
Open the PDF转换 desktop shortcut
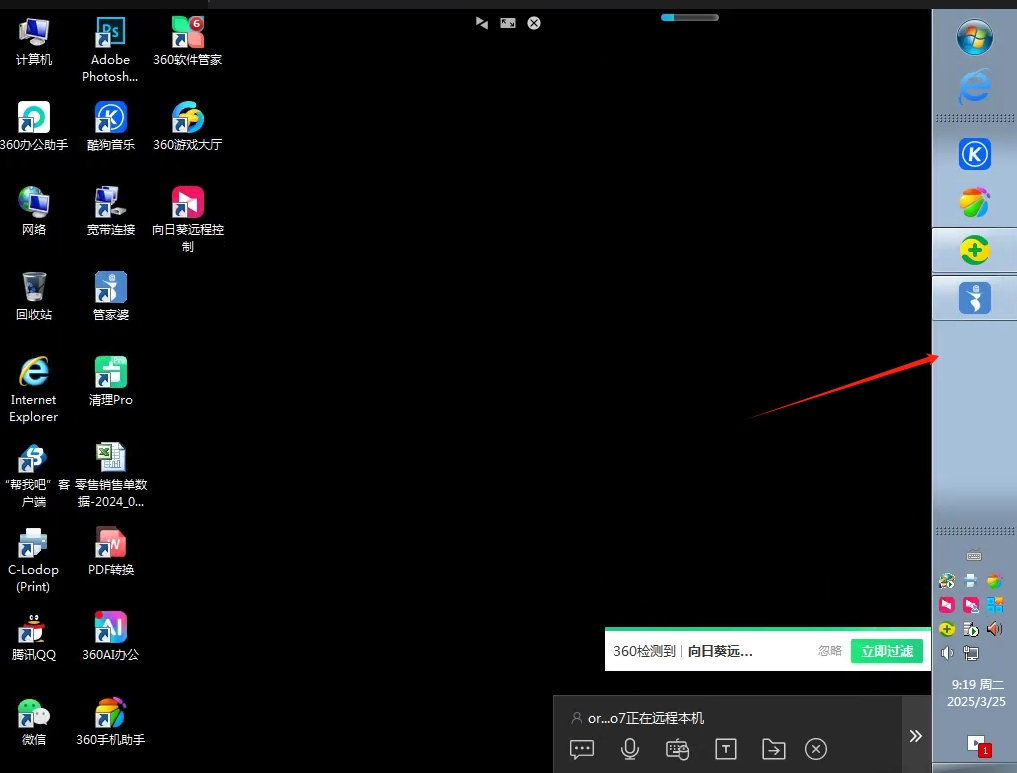point(110,551)
